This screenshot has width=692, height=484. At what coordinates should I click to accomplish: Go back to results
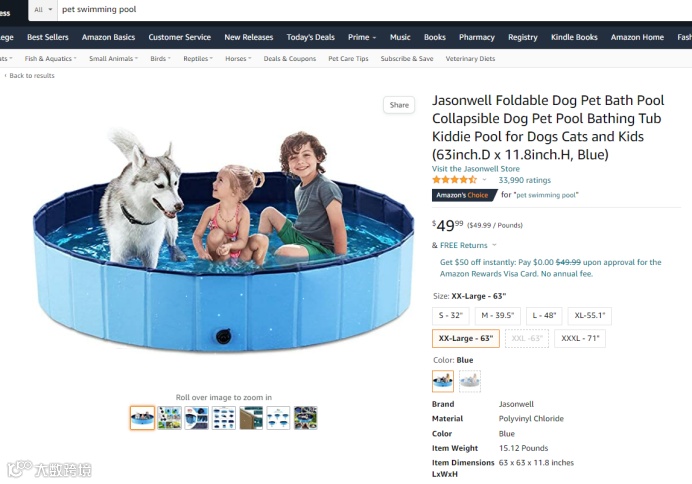click(x=30, y=75)
